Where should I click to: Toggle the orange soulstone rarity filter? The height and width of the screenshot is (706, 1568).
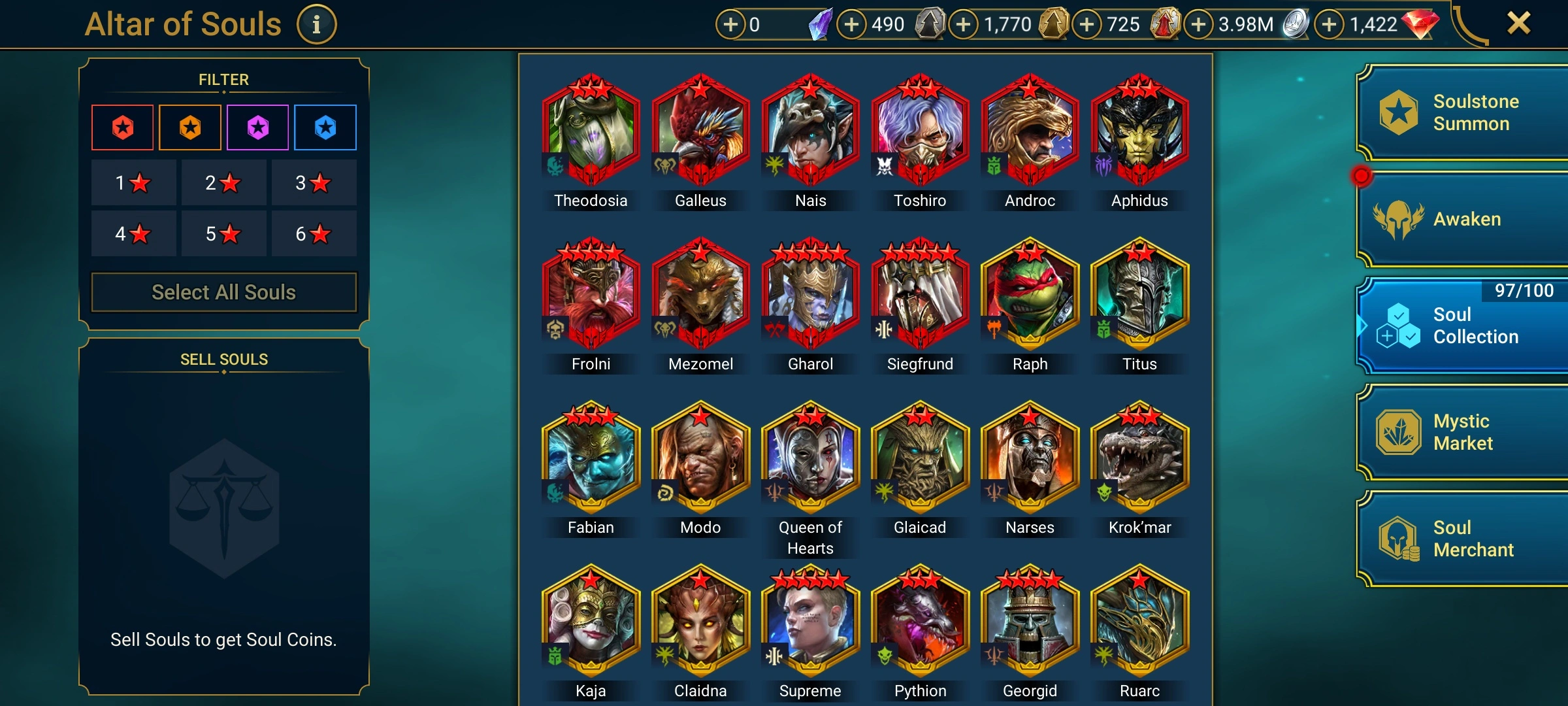click(x=190, y=127)
